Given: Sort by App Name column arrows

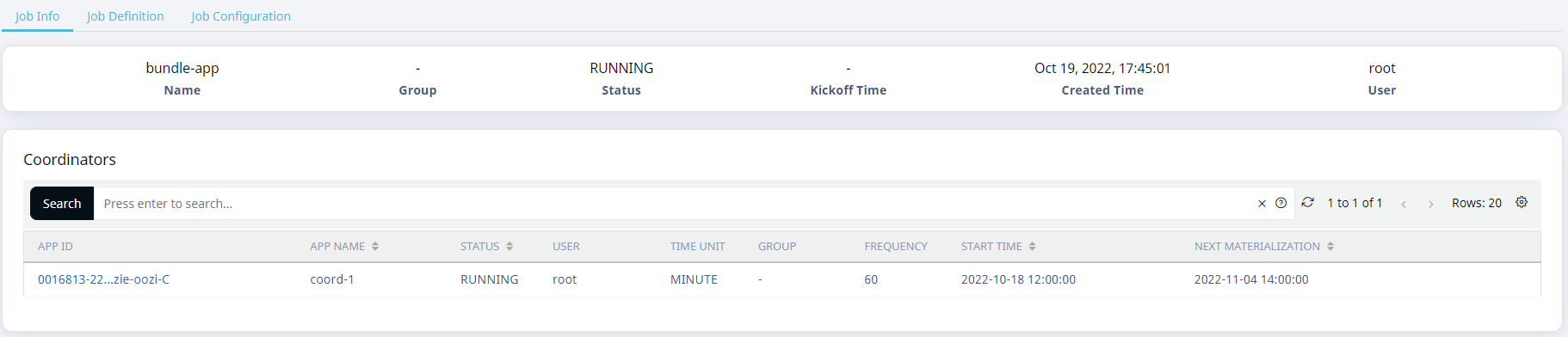Looking at the screenshot, I should click(x=375, y=247).
